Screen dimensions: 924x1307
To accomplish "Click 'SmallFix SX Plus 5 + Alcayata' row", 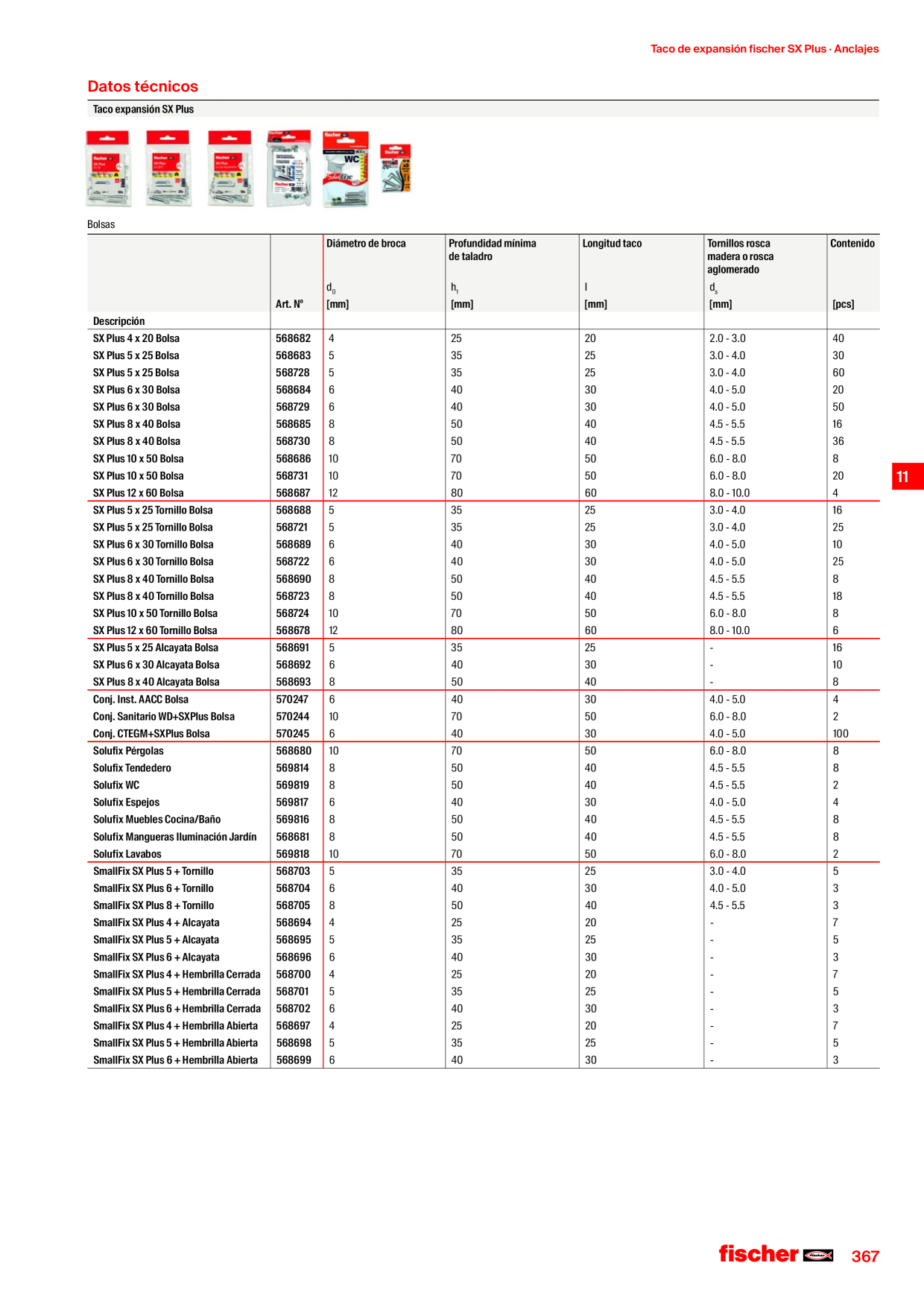I will 484,940.
